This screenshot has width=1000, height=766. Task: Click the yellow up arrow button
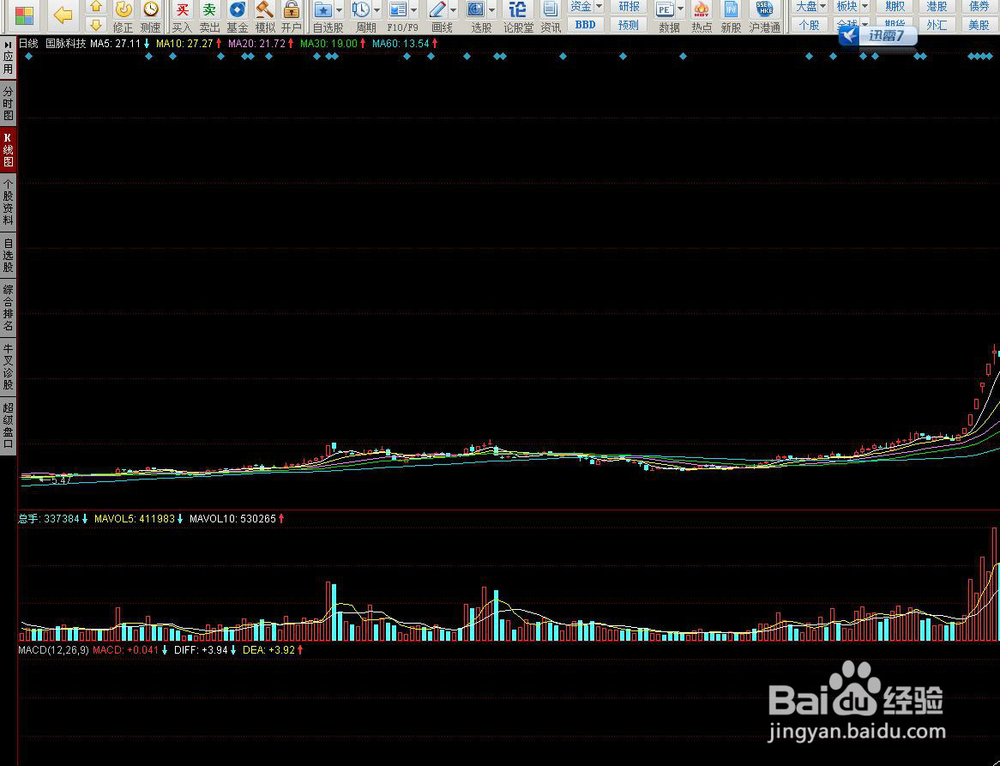tap(96, 6)
